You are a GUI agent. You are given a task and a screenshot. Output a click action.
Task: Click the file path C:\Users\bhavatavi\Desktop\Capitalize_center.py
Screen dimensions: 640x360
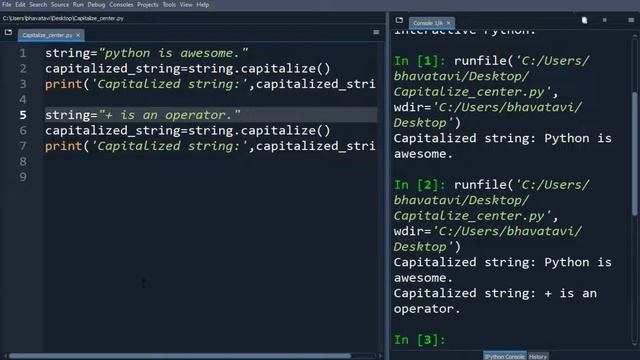point(63,18)
